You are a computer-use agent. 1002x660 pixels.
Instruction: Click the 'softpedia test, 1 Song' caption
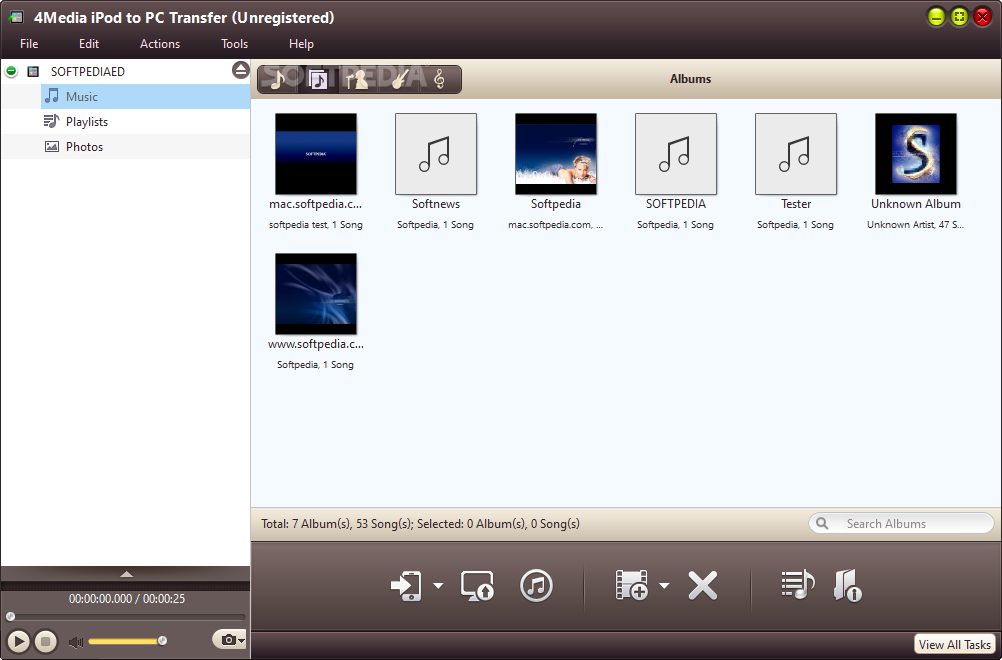[x=316, y=224]
